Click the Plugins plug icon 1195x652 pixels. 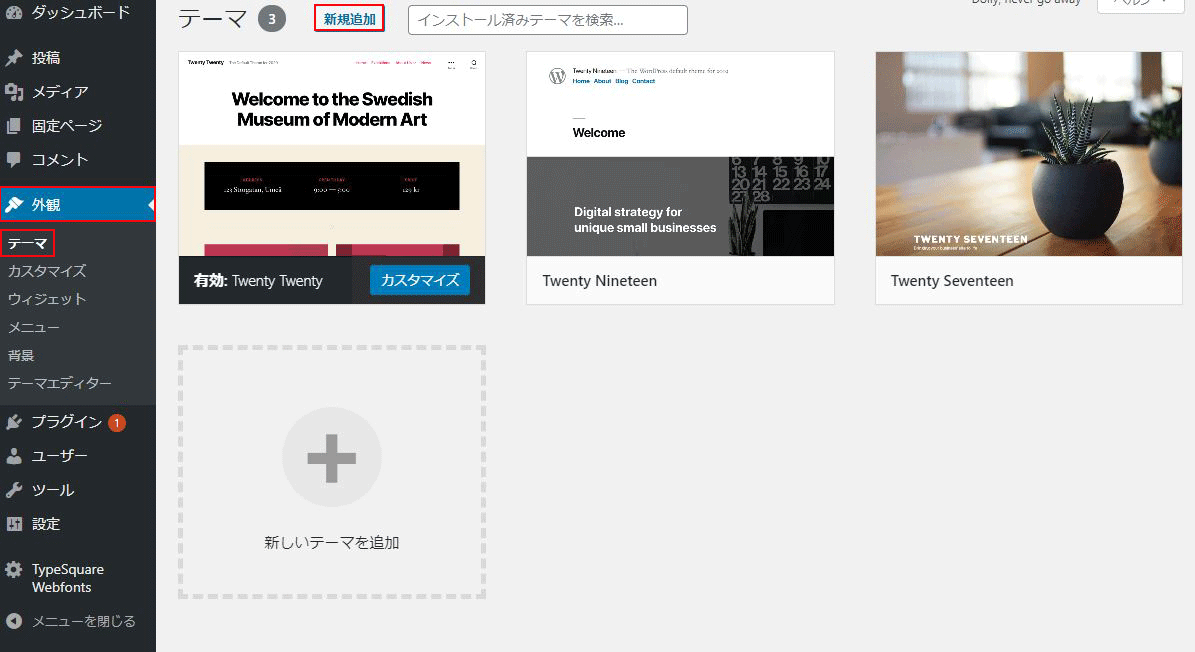tap(14, 422)
